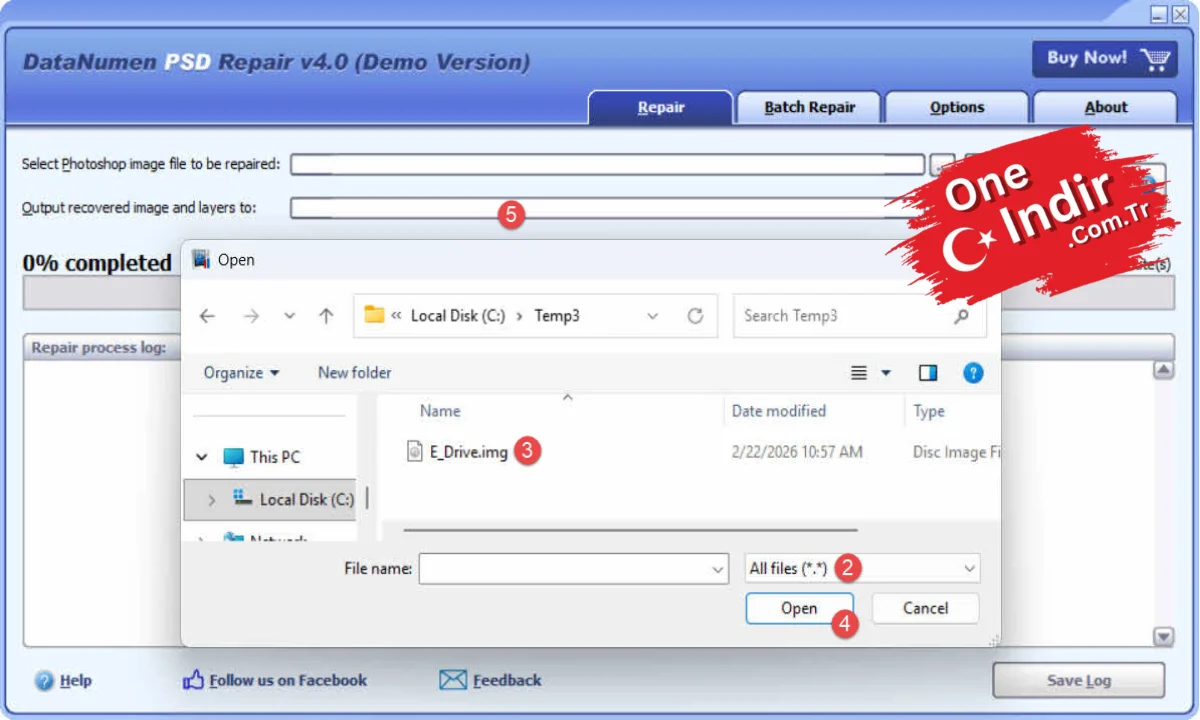The width and height of the screenshot is (1200, 720).
Task: Open the About tab
Action: [x=1105, y=107]
